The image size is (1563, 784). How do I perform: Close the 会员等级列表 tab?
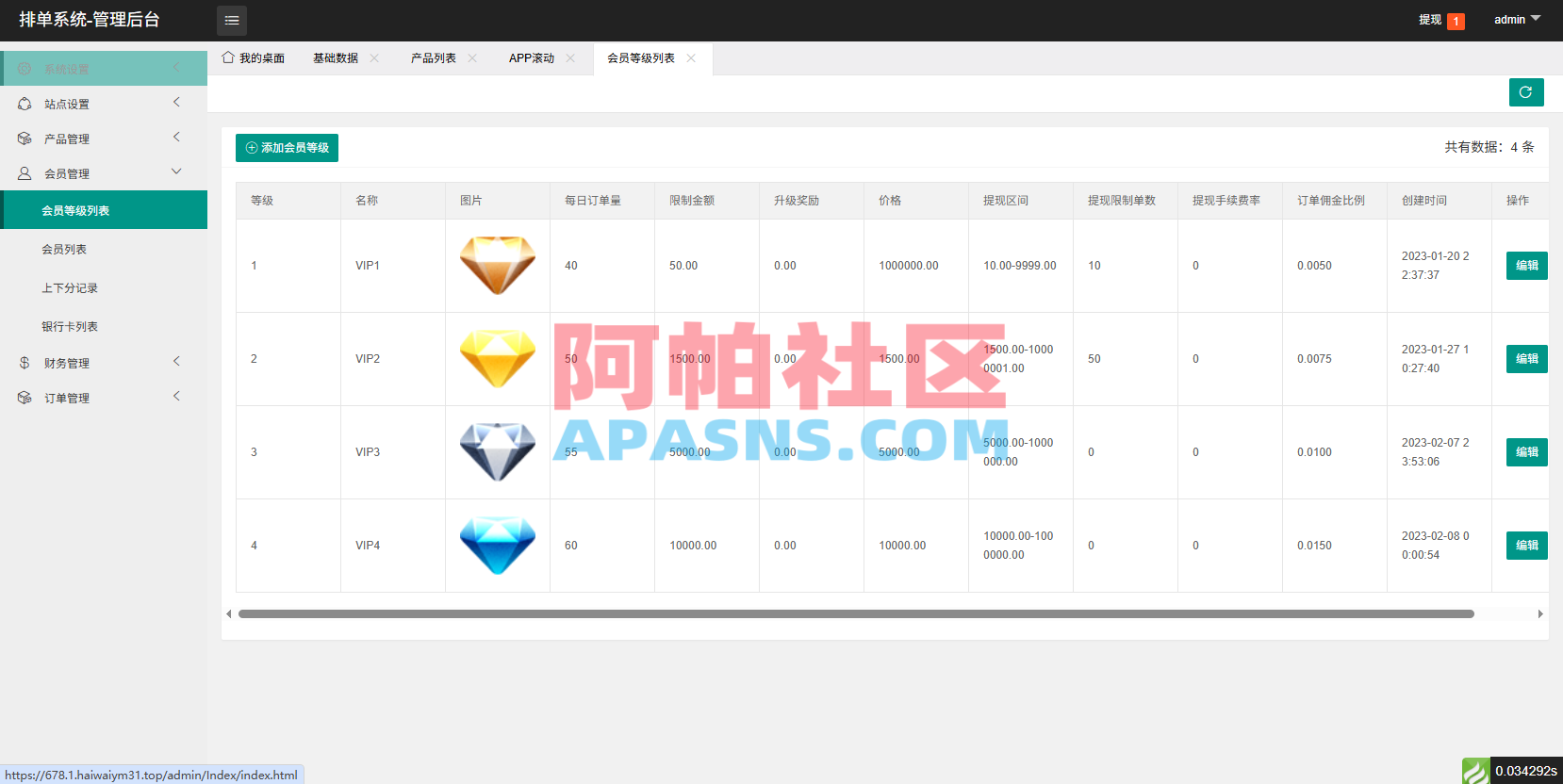pyautogui.click(x=691, y=58)
